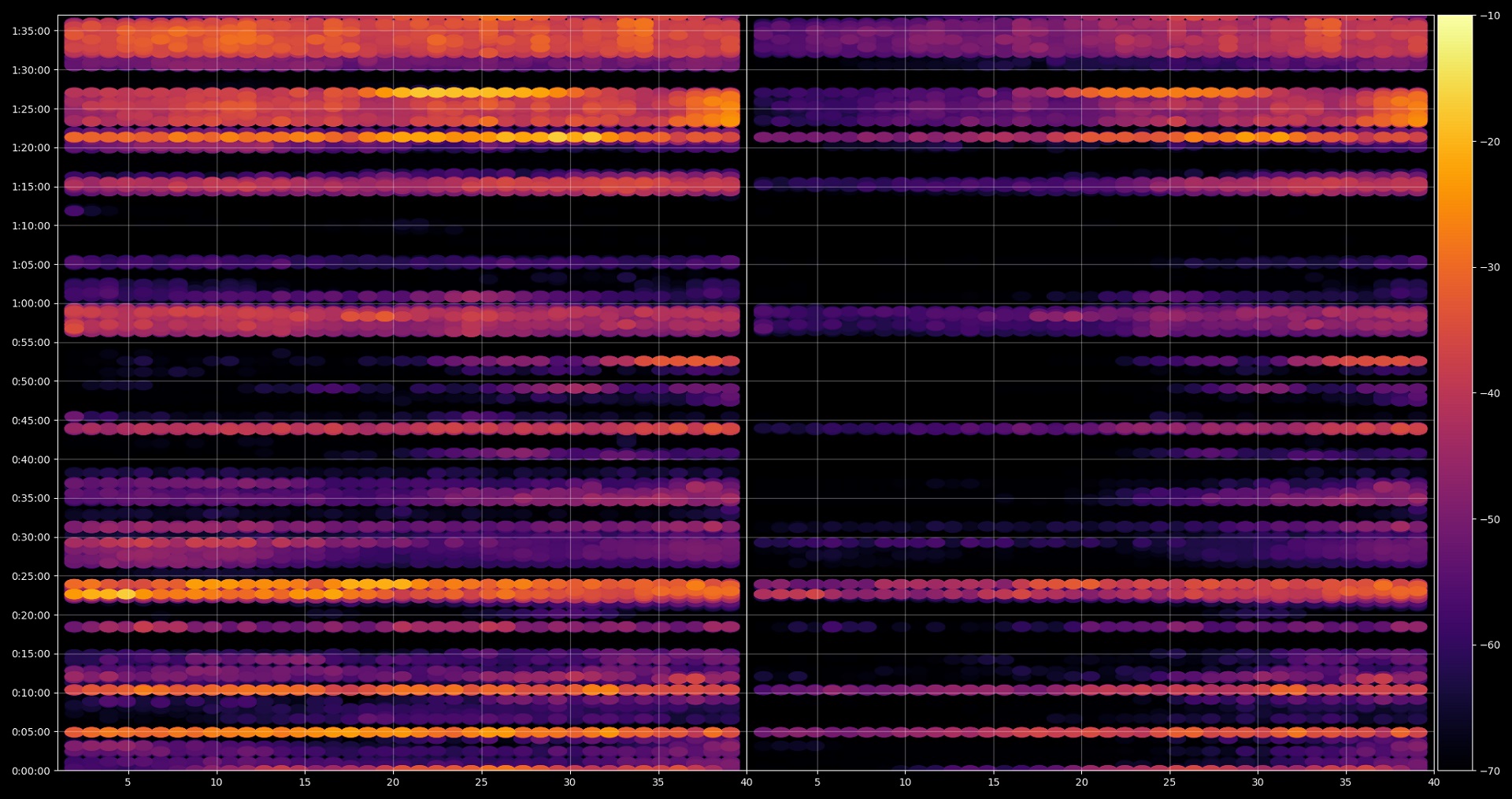1512x799 pixels.
Task: Select the 0:45:00 time label
Action: 31,421
